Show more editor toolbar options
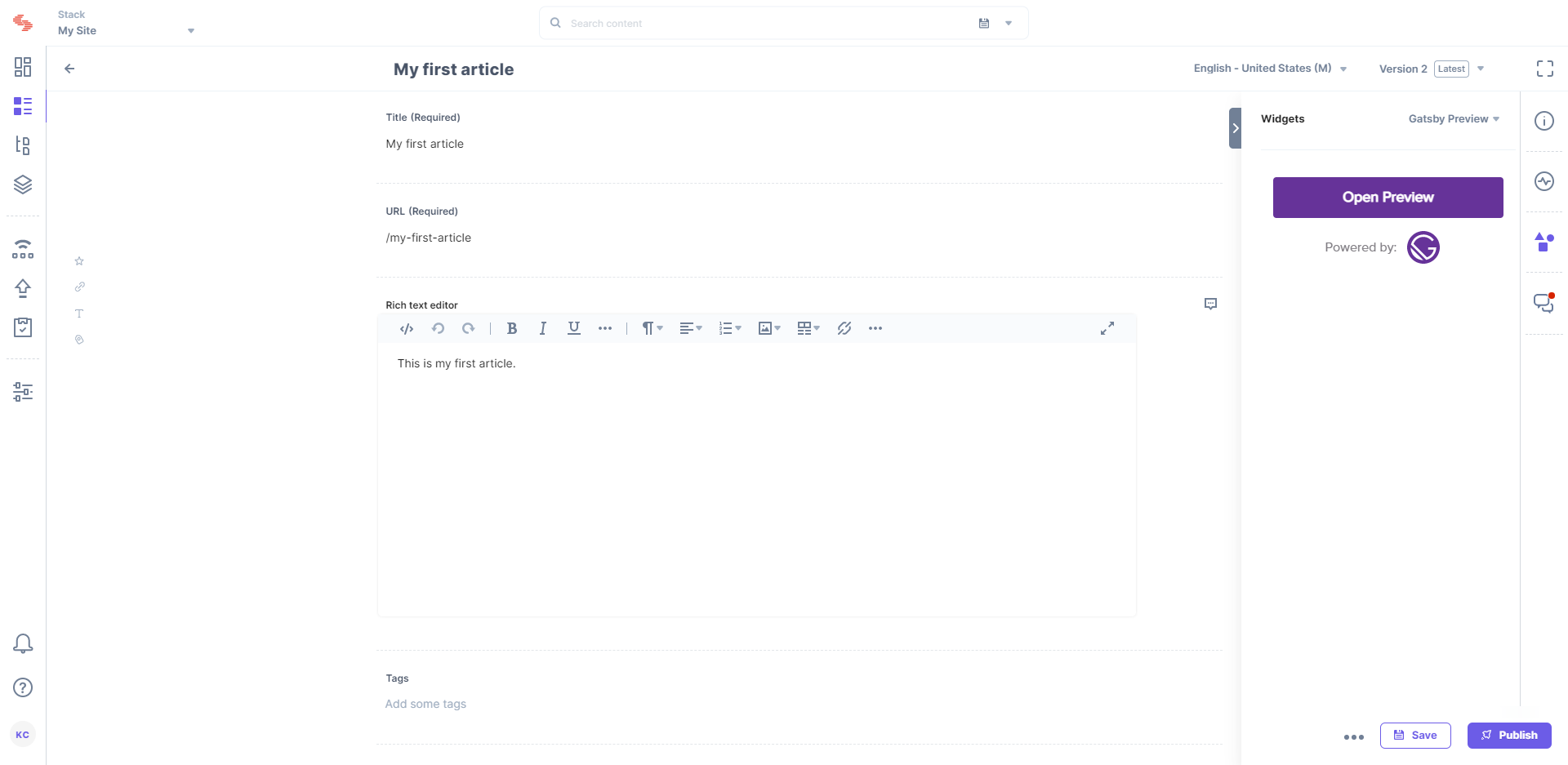 click(875, 328)
